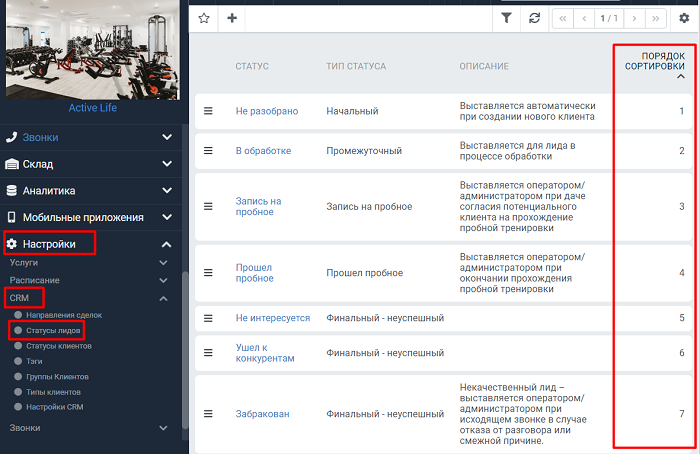The height and width of the screenshot is (454, 700).
Task: Go to first page of the table
Action: 563,19
